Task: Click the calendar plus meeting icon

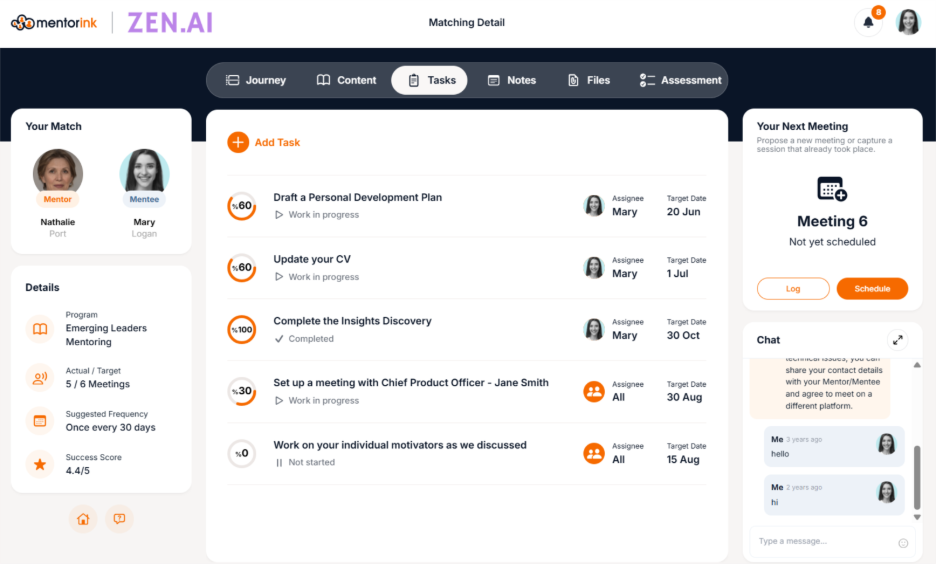Action: pos(832,189)
